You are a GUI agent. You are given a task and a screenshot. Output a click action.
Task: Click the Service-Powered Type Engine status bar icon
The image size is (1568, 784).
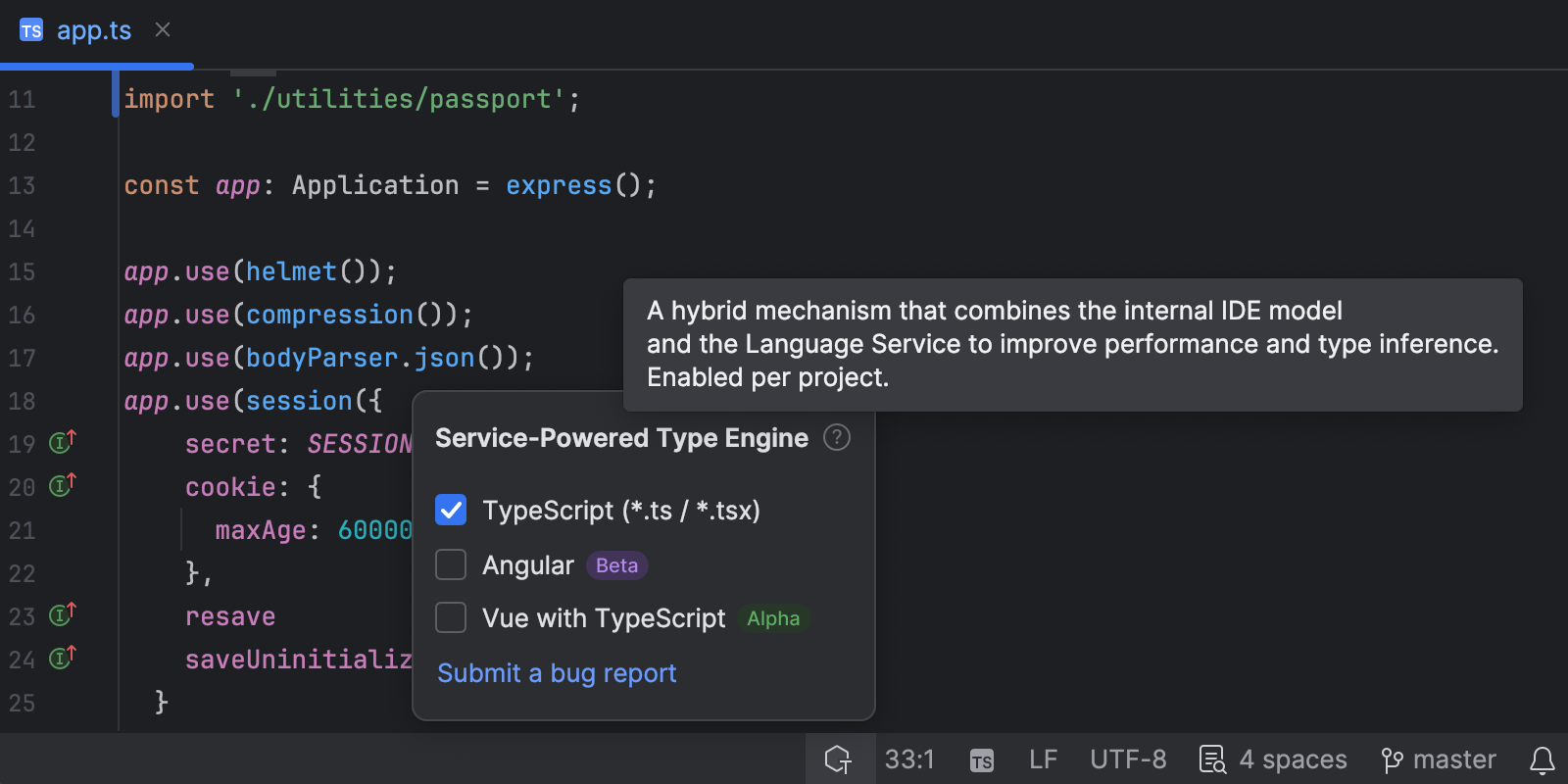pyautogui.click(x=839, y=759)
